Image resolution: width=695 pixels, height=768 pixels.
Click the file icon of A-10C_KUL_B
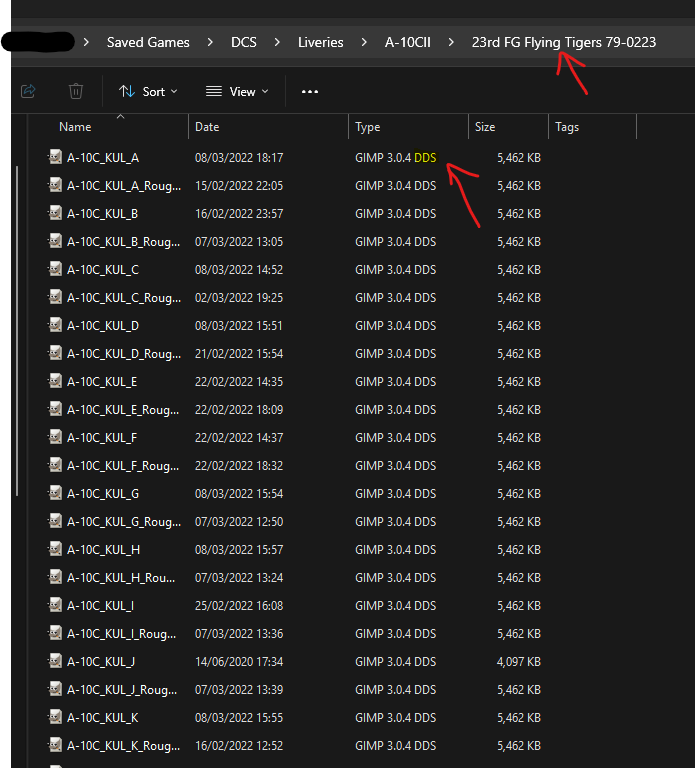pos(55,213)
